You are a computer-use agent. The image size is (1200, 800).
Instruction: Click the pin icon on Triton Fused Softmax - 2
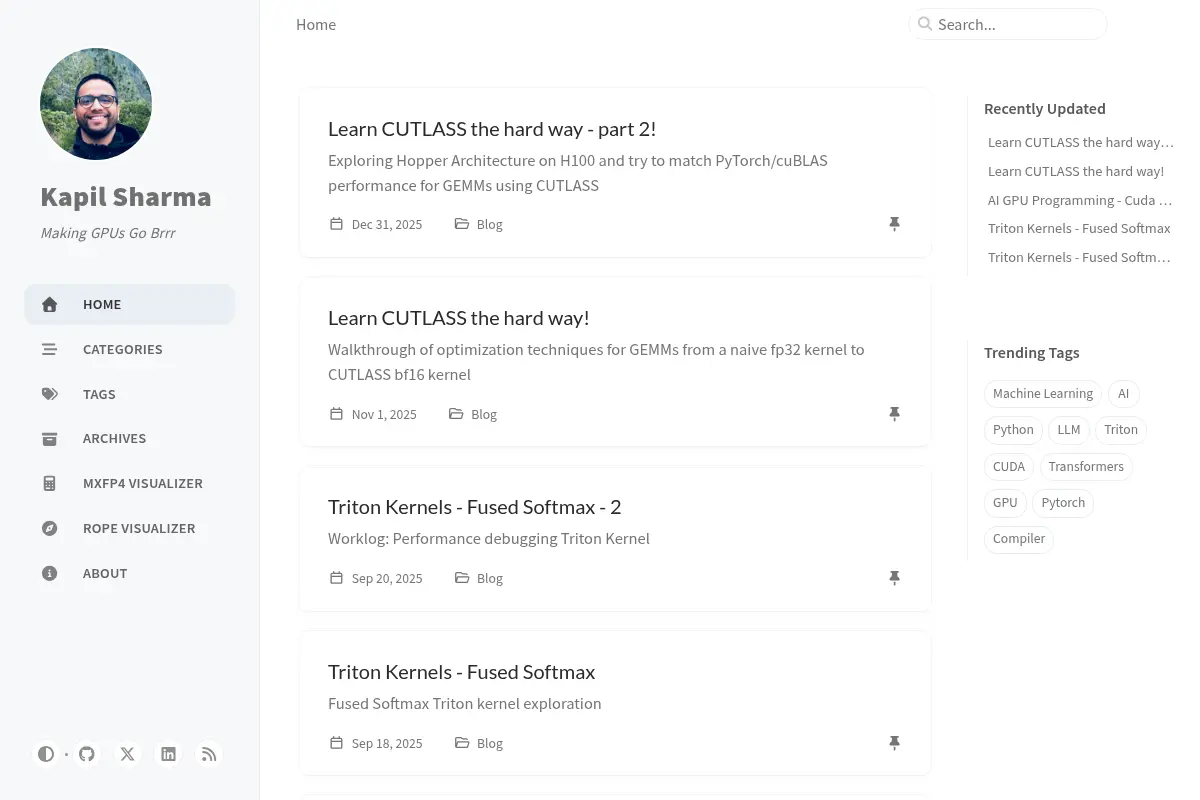895,578
